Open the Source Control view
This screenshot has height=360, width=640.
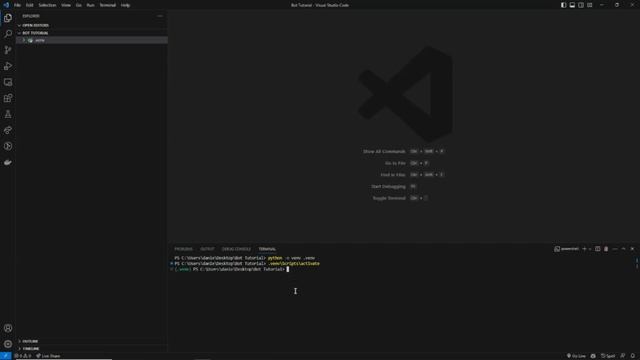[8, 50]
